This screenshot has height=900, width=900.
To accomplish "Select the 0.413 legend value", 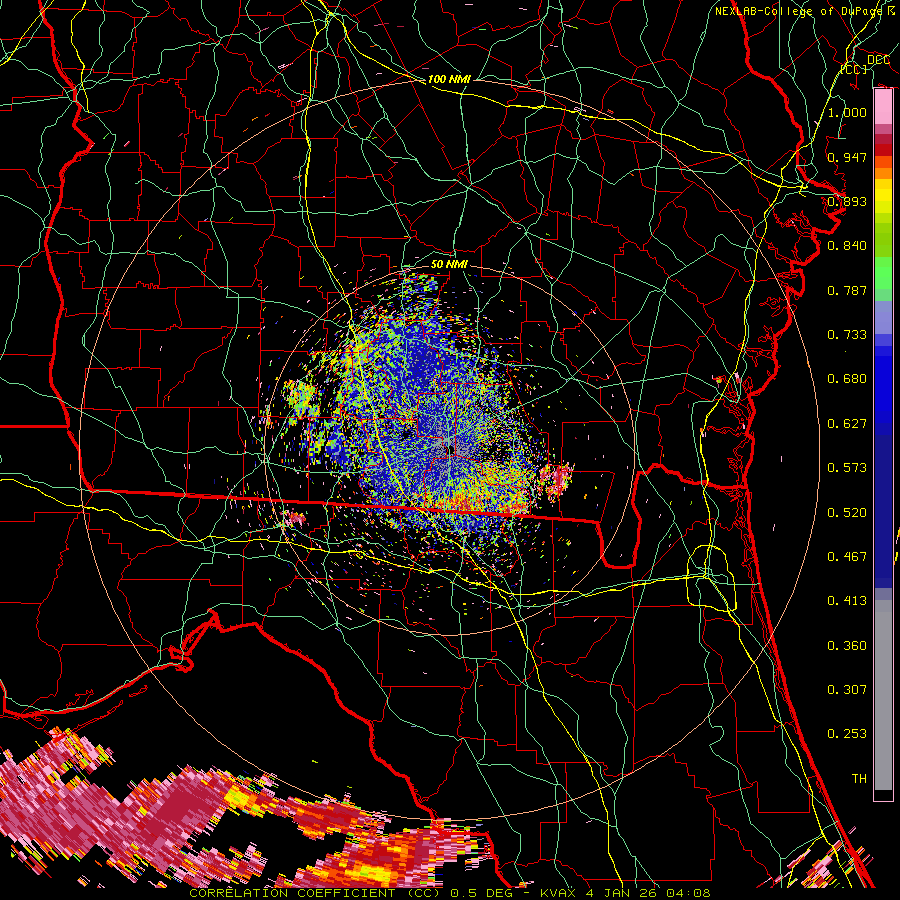I will 847,600.
